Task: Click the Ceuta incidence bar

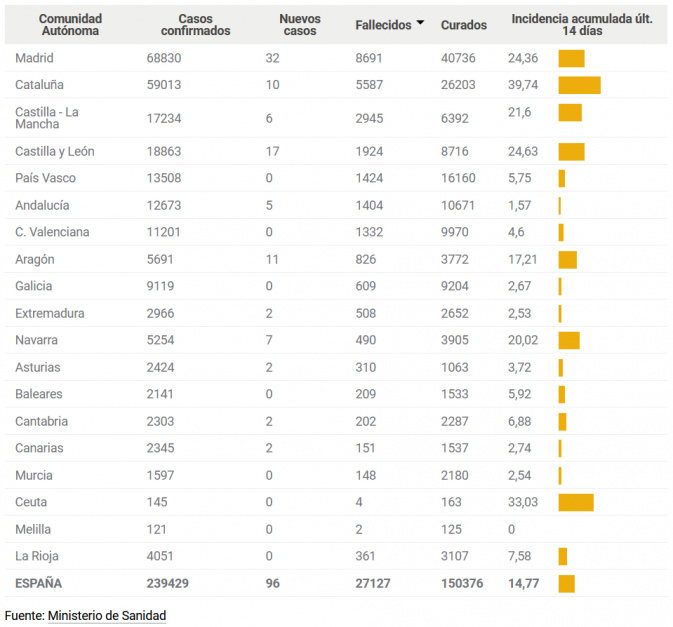Action: click(x=575, y=502)
